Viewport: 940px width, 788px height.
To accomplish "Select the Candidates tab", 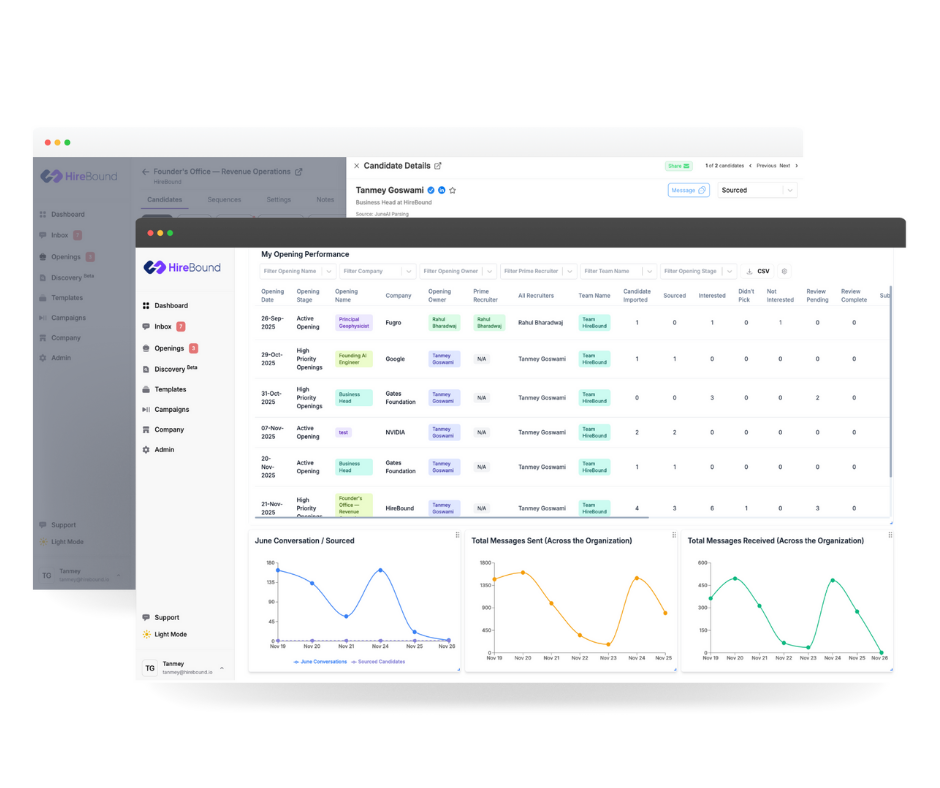I will click(x=165, y=200).
